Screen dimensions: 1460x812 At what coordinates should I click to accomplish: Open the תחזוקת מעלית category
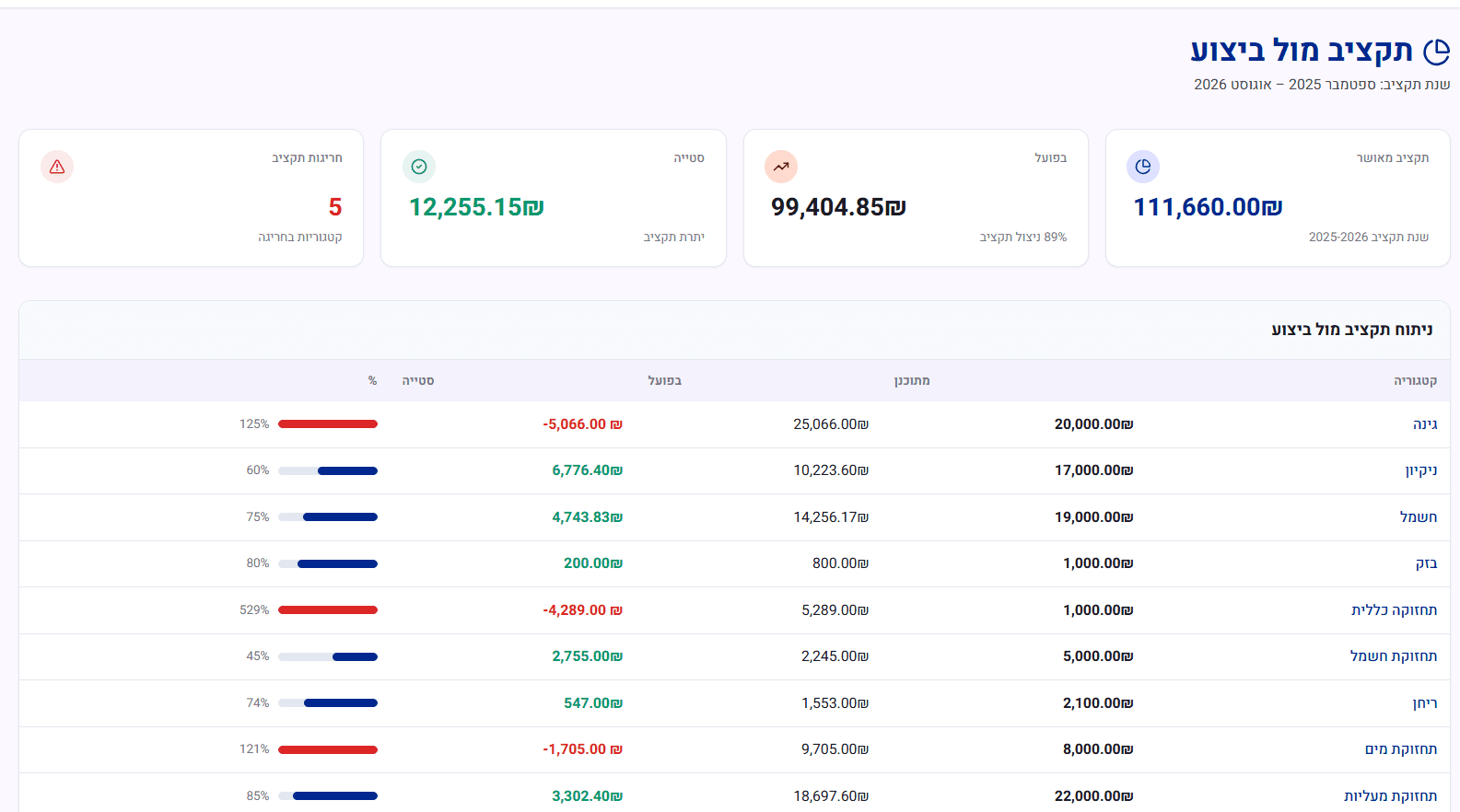(x=1391, y=796)
